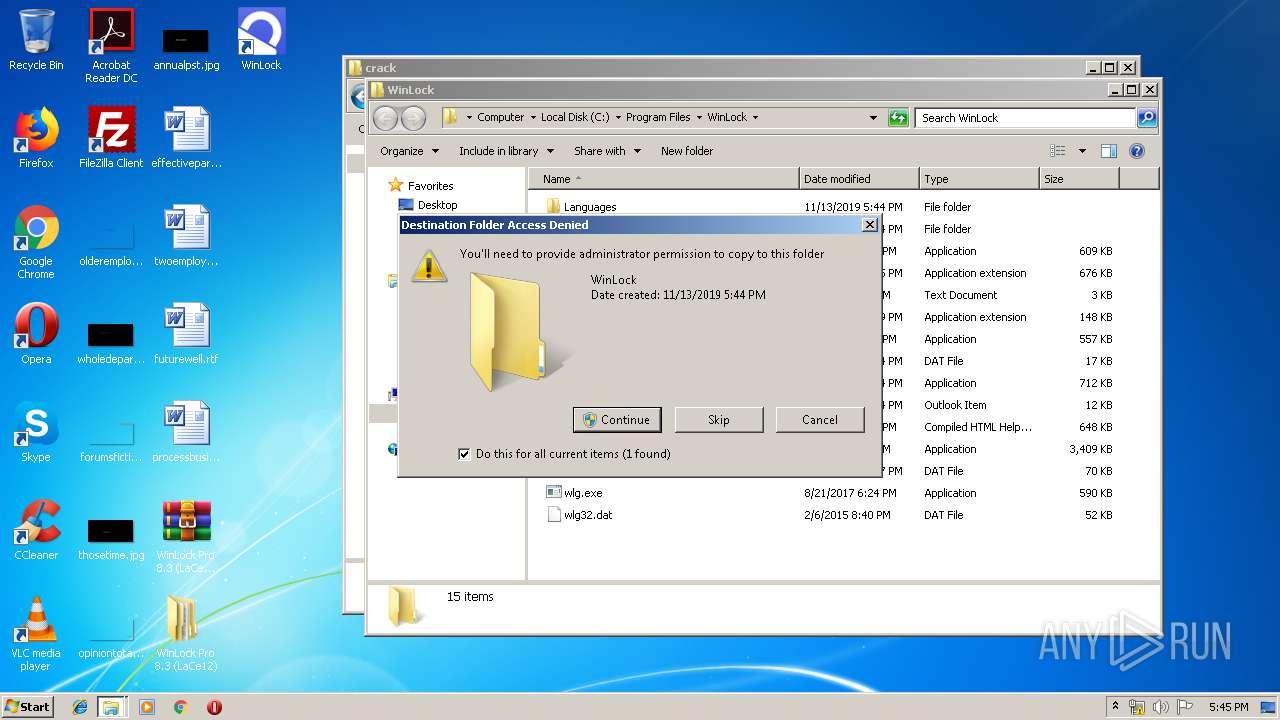Screen dimensions: 1280x720
Task: Click the Name column header
Action: click(x=664, y=179)
